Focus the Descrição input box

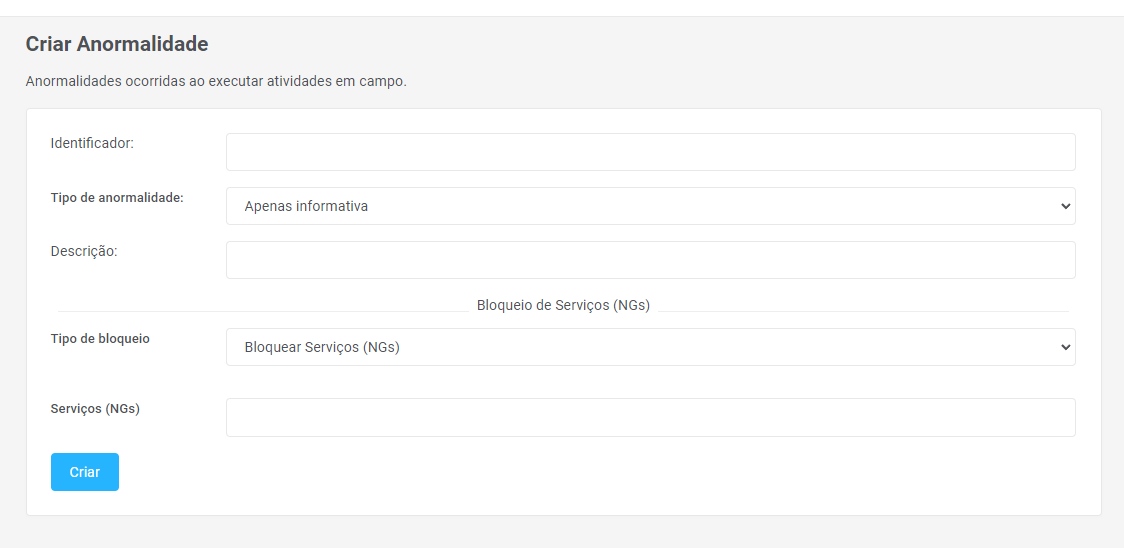[650, 260]
